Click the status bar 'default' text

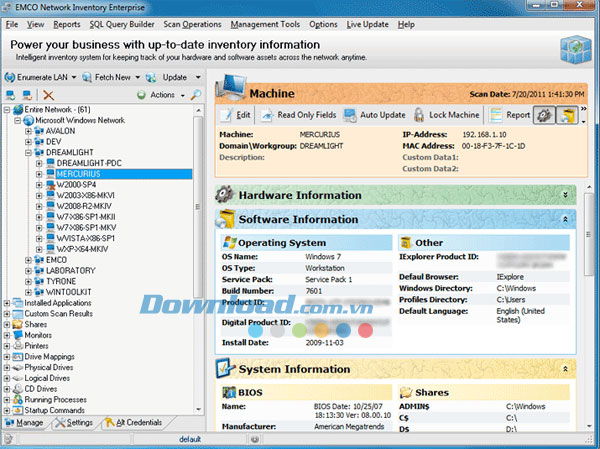coord(190,439)
